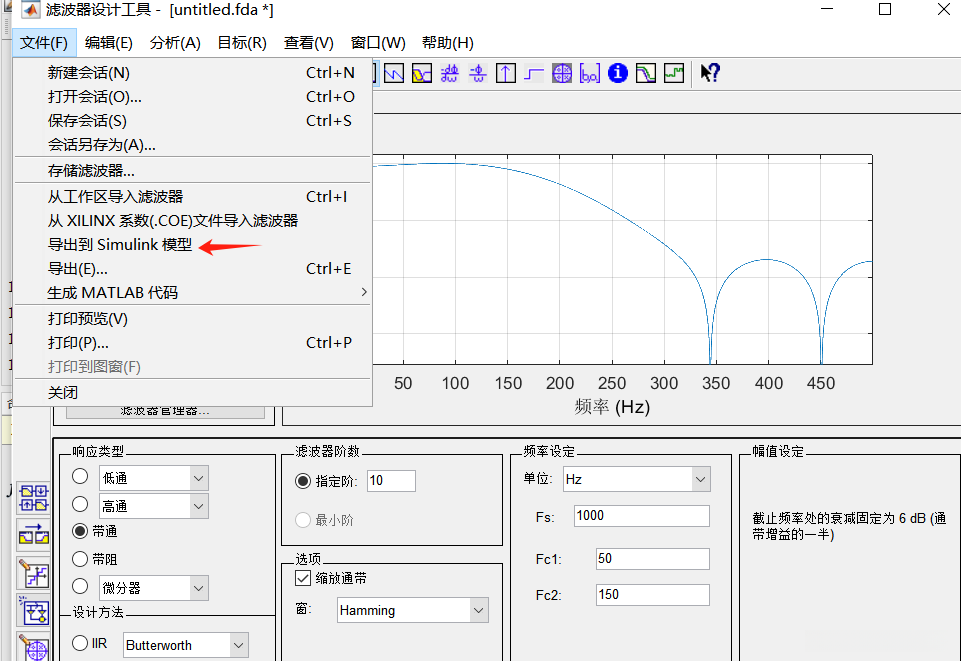Choose 关闭 from the File menu
The image size is (961, 661).
192,392
